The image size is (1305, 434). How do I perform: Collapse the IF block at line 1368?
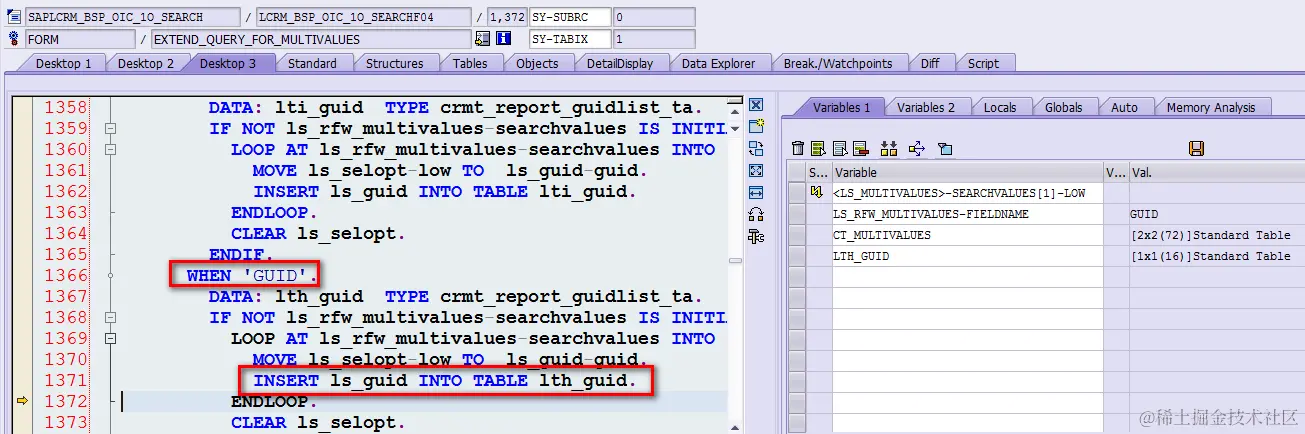coord(111,318)
